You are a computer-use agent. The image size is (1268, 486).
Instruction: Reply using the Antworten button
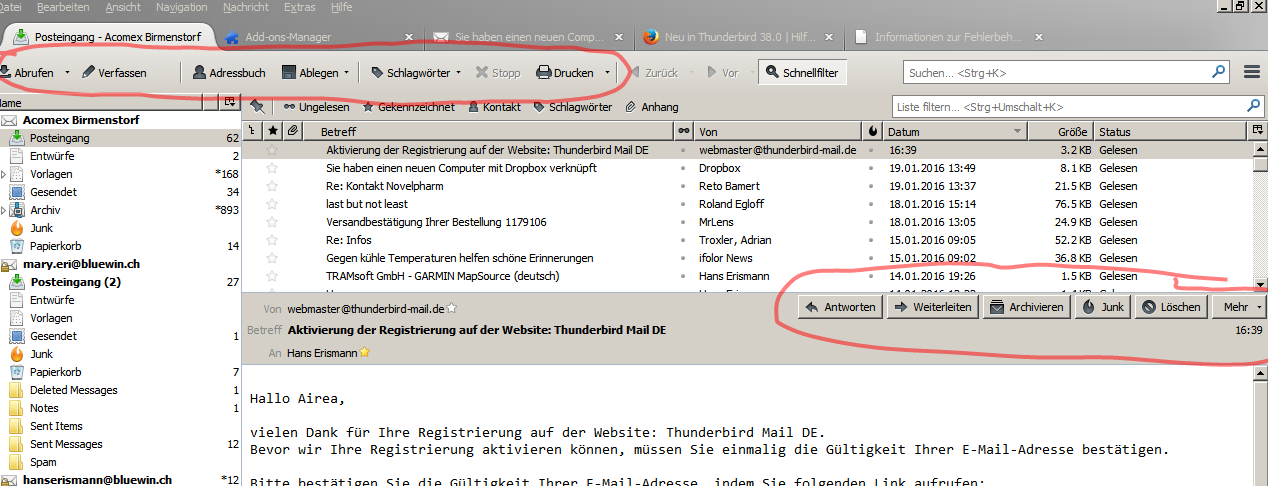[840, 307]
